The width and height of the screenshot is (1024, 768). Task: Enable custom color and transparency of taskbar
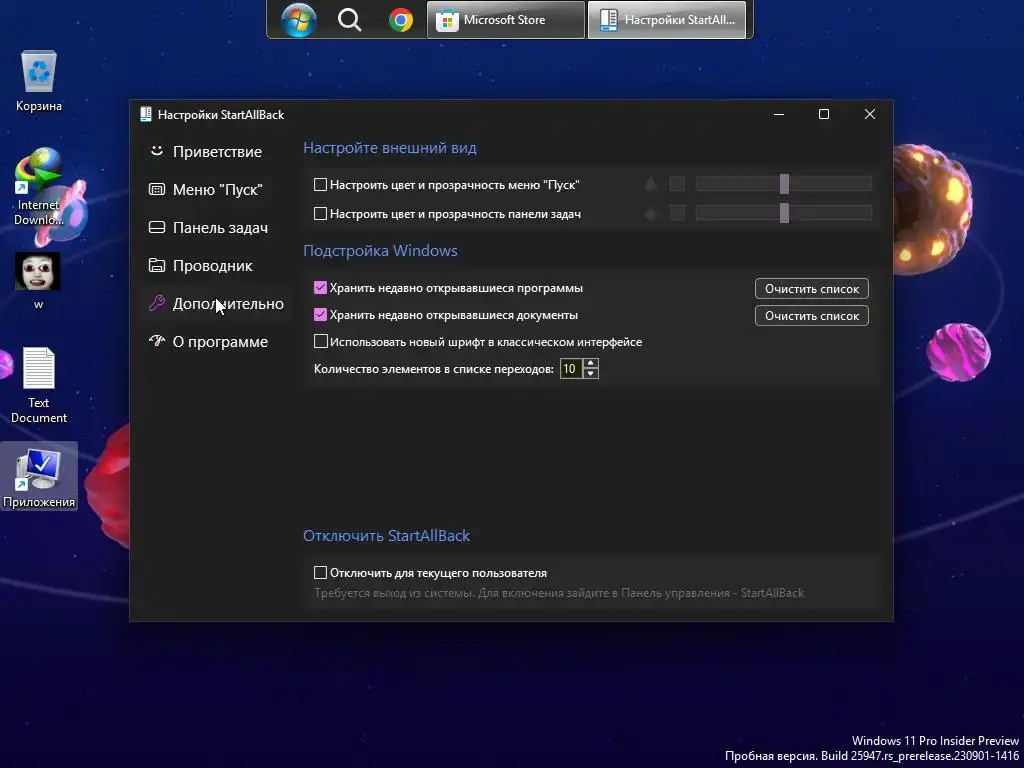coord(320,214)
